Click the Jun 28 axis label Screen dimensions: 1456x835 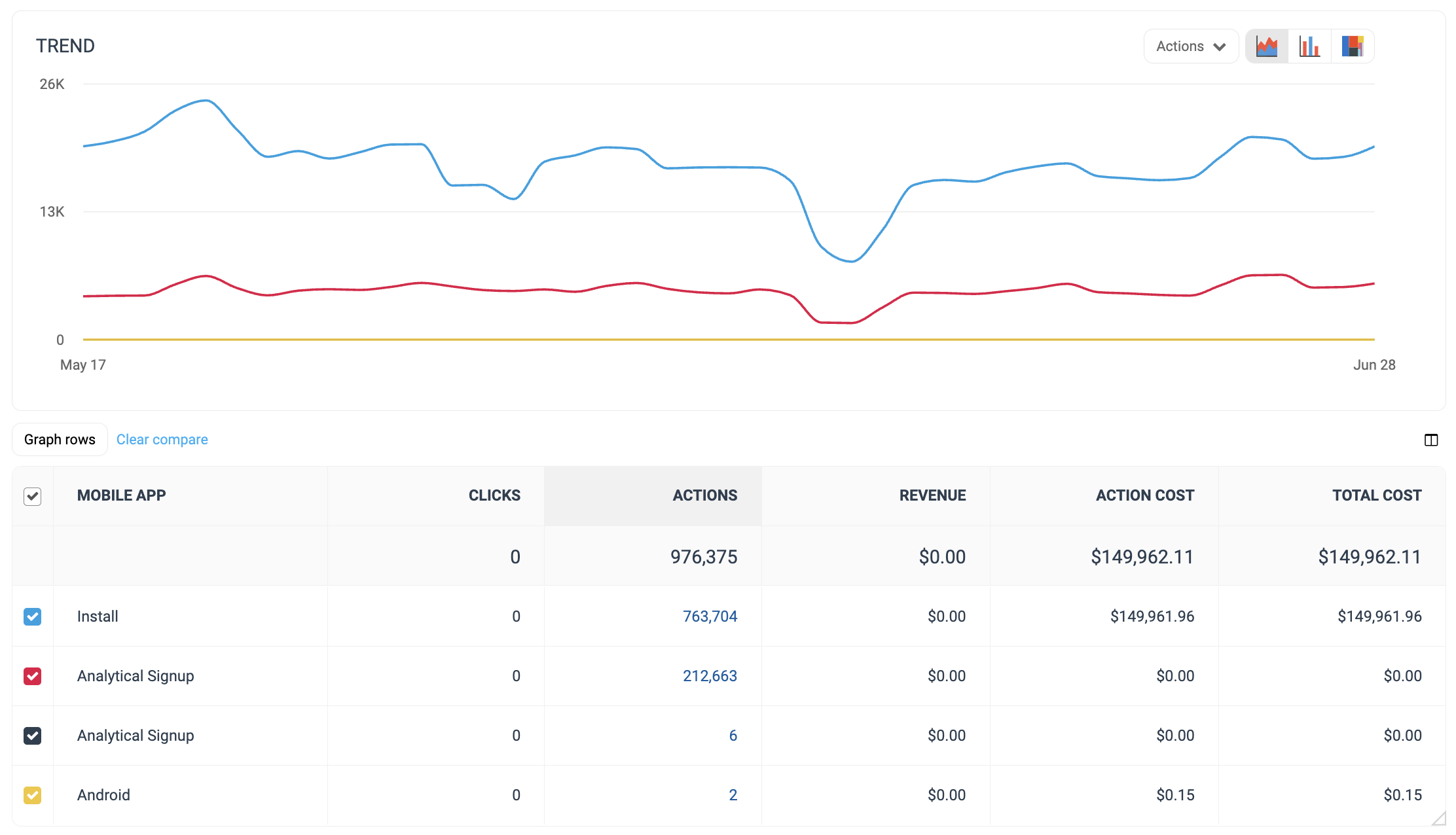(1374, 365)
